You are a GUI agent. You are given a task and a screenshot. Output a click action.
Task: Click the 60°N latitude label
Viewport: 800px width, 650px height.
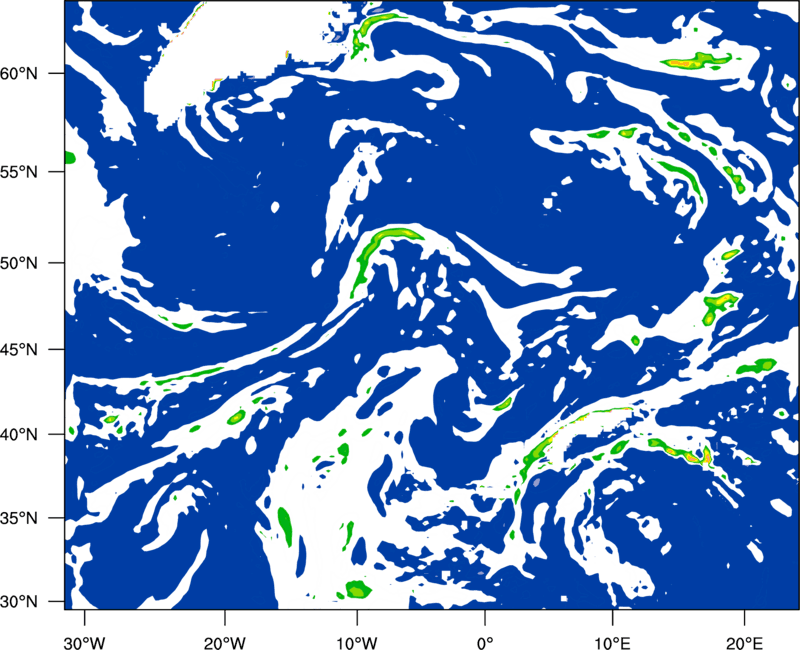point(19,74)
